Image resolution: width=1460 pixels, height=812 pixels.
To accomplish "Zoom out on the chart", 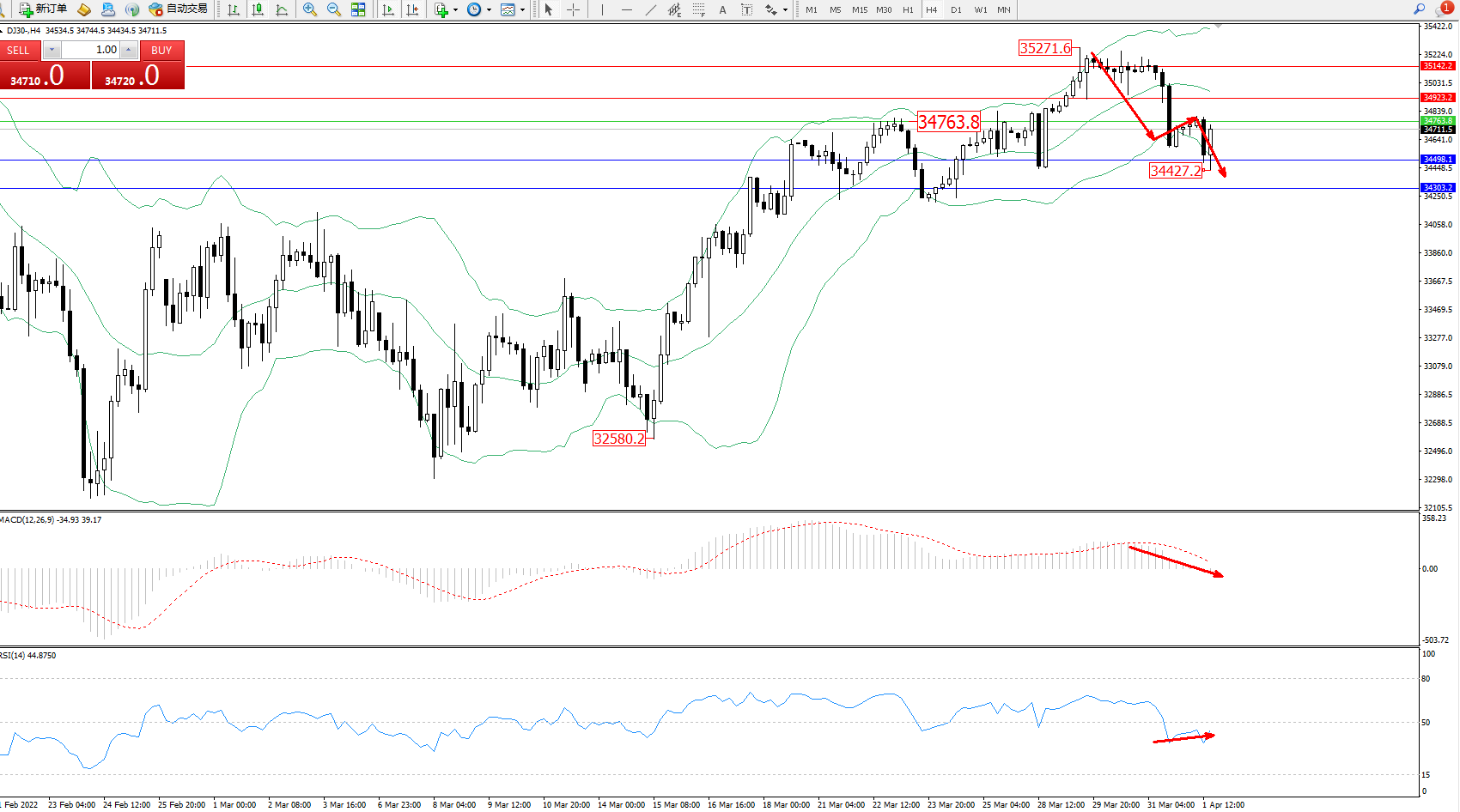I will pyautogui.click(x=334, y=9).
